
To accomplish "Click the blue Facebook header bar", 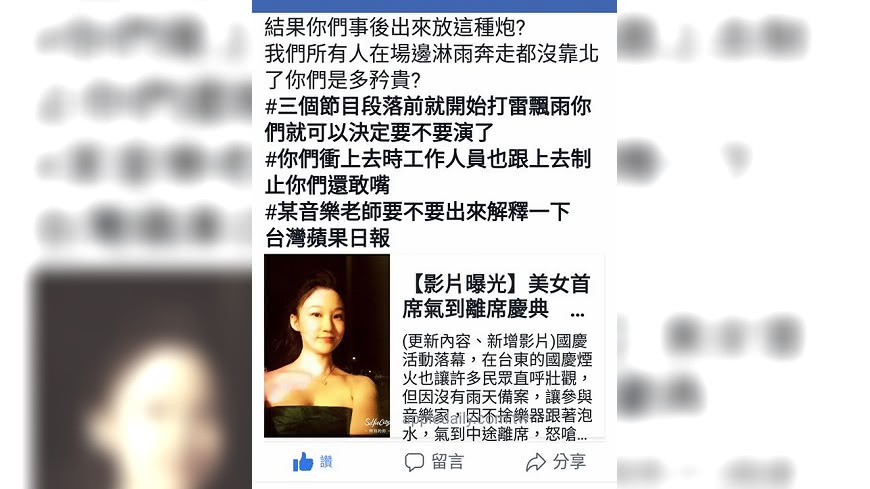I will click(434, 6).
